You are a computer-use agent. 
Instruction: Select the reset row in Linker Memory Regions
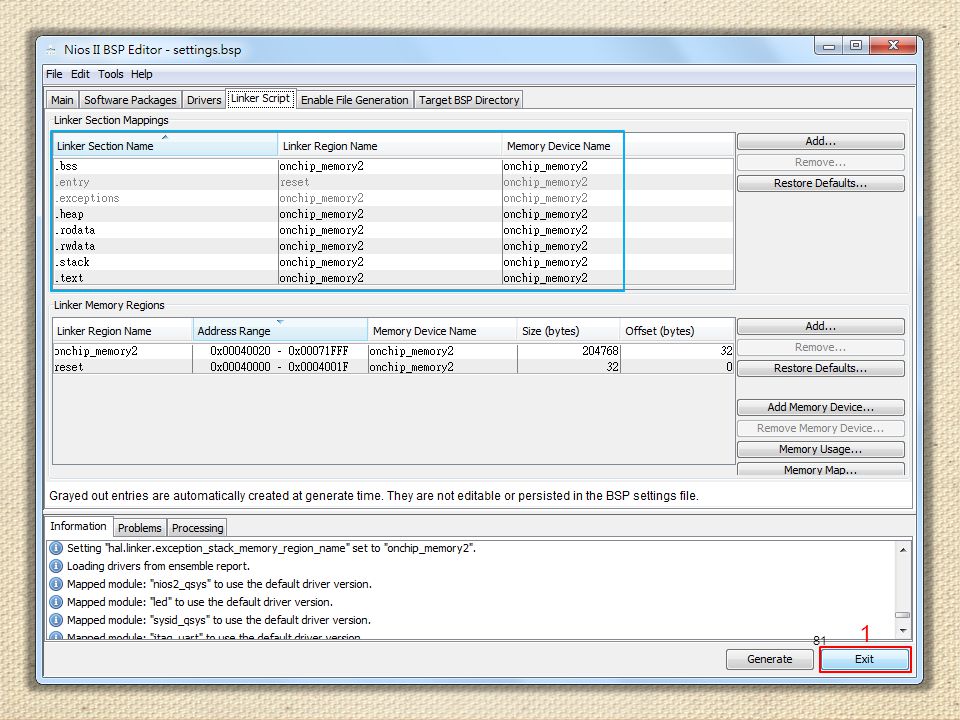click(x=393, y=367)
